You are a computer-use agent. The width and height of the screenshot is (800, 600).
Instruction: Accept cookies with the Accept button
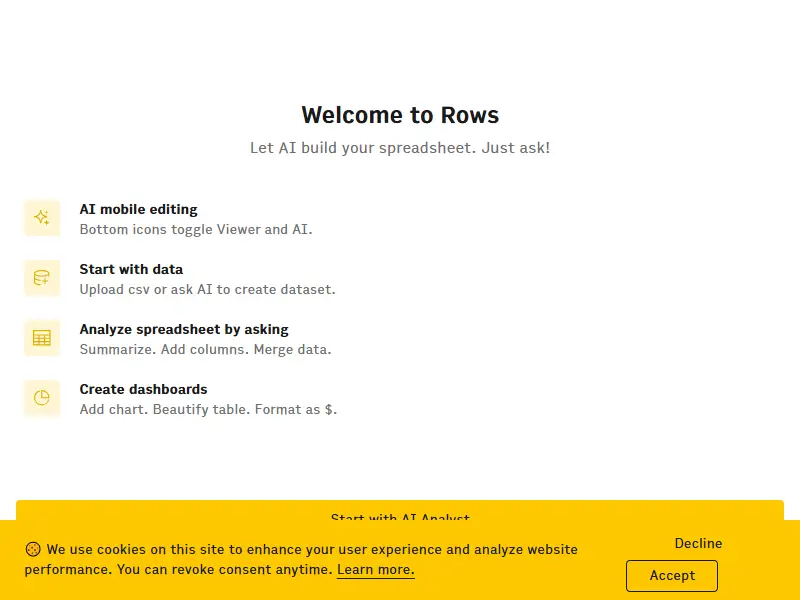tap(671, 576)
